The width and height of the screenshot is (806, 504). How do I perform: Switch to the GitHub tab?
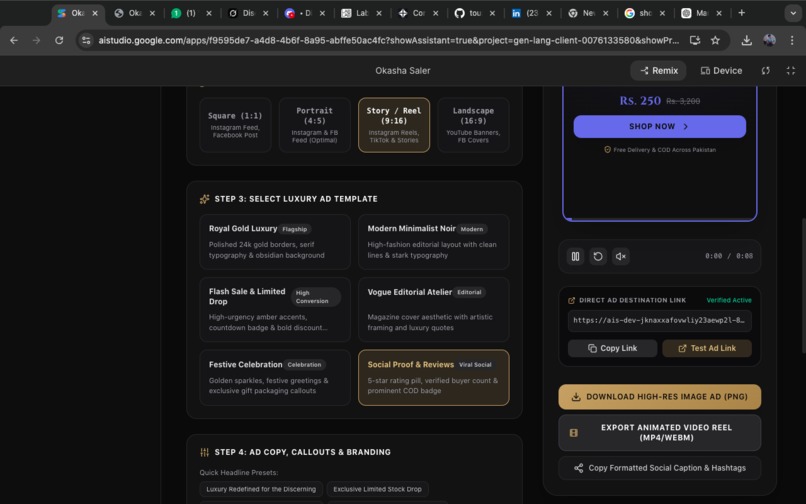(474, 13)
